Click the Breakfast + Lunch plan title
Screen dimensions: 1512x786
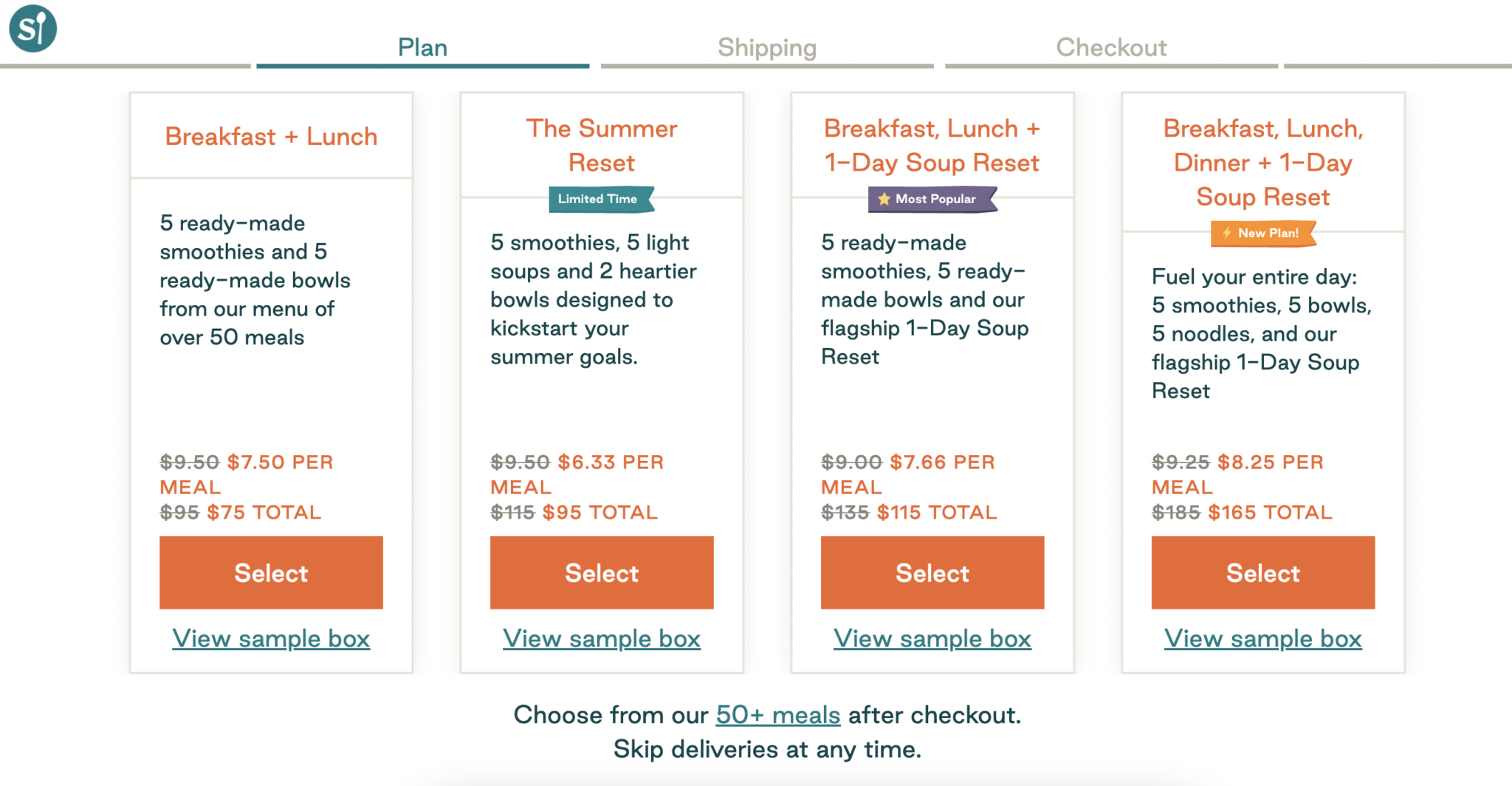pos(271,137)
